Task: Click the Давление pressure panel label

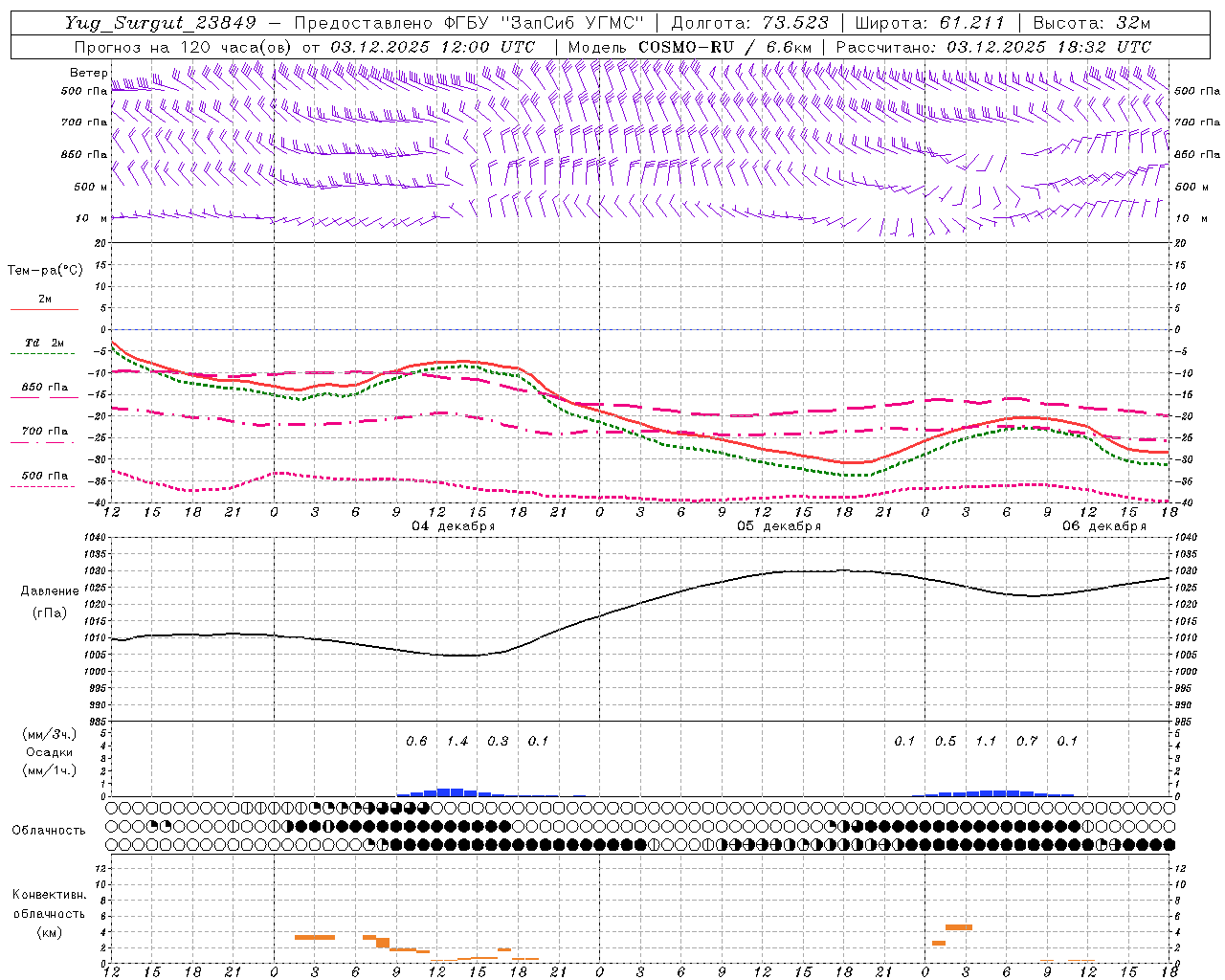Action: (50, 591)
